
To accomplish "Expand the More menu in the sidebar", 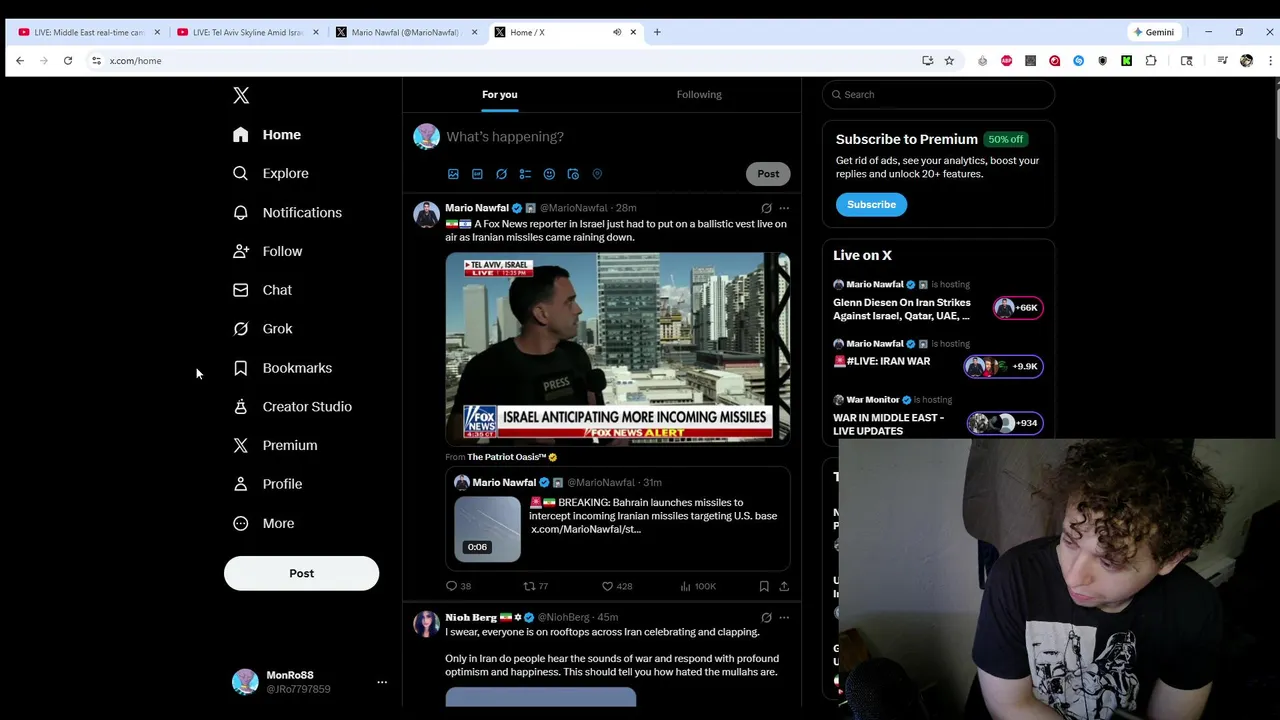I will 264,523.
